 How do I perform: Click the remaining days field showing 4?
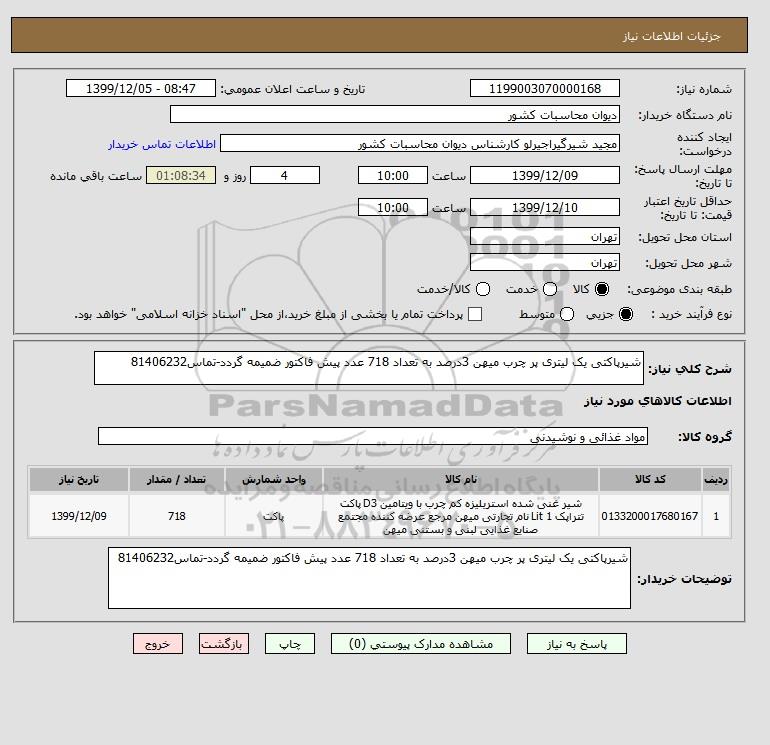[285, 175]
